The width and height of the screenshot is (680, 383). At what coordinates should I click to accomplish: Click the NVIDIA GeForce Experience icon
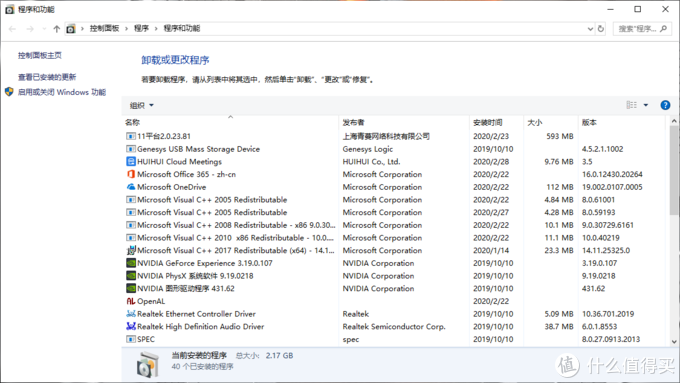131,263
